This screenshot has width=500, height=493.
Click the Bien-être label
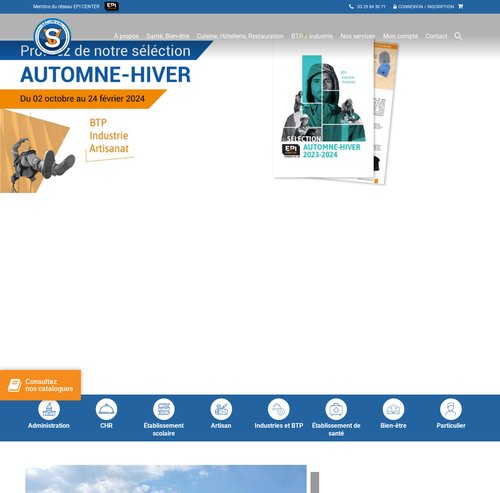click(393, 425)
